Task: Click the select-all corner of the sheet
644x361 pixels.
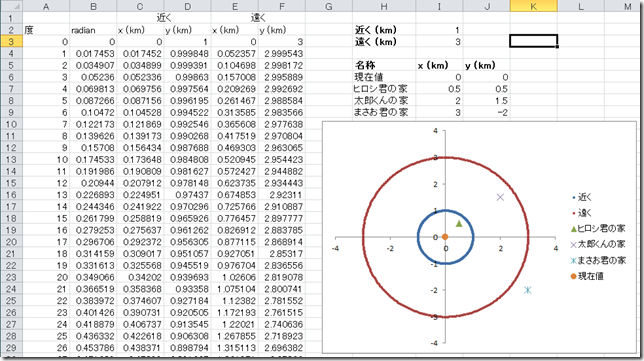Action: (x=11, y=6)
